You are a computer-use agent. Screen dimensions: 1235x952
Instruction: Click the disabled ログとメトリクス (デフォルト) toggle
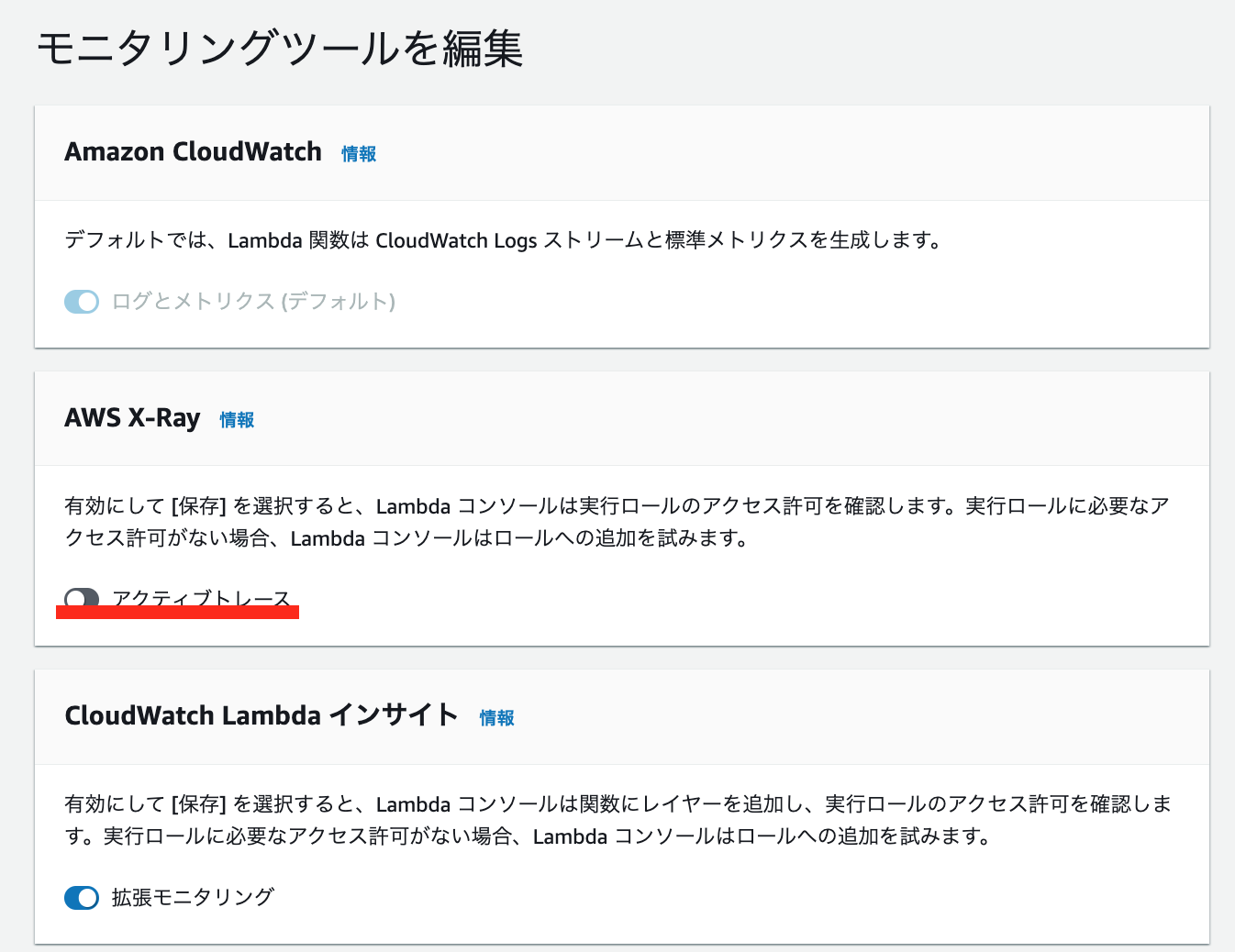click(x=82, y=302)
